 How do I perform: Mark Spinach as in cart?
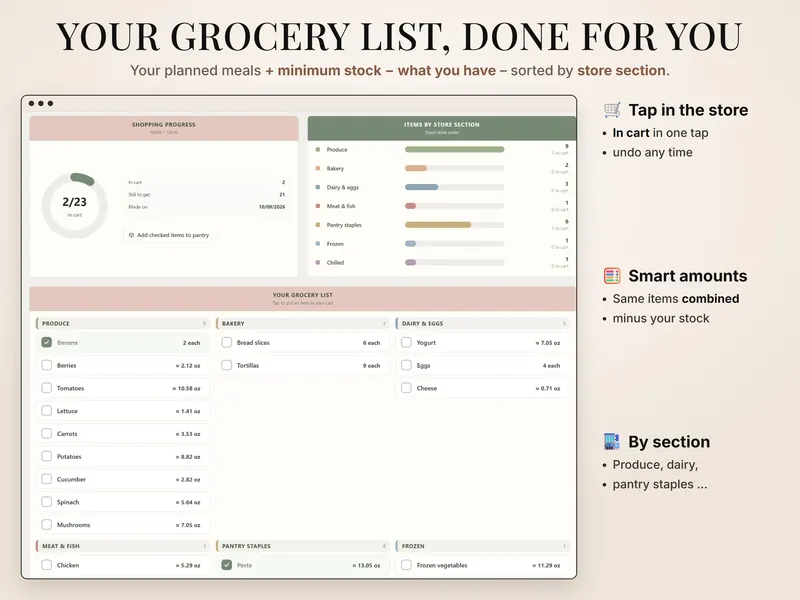(46, 502)
